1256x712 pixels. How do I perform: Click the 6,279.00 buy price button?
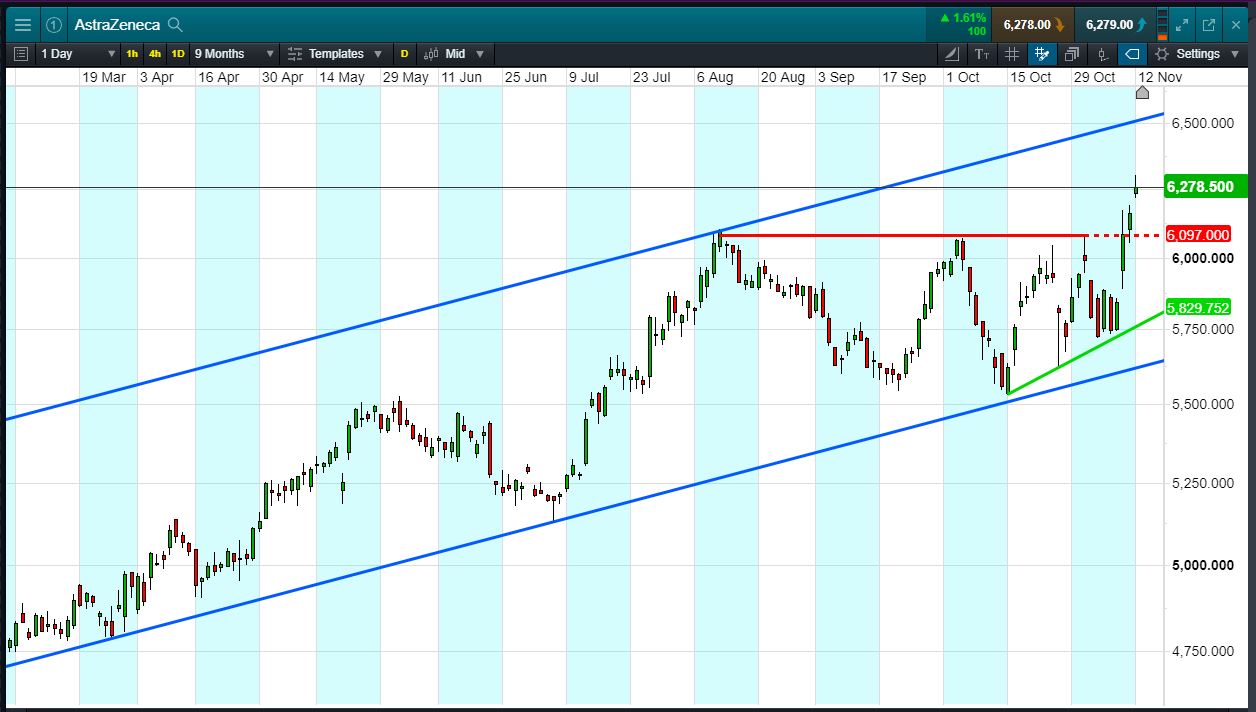pyautogui.click(x=1116, y=25)
